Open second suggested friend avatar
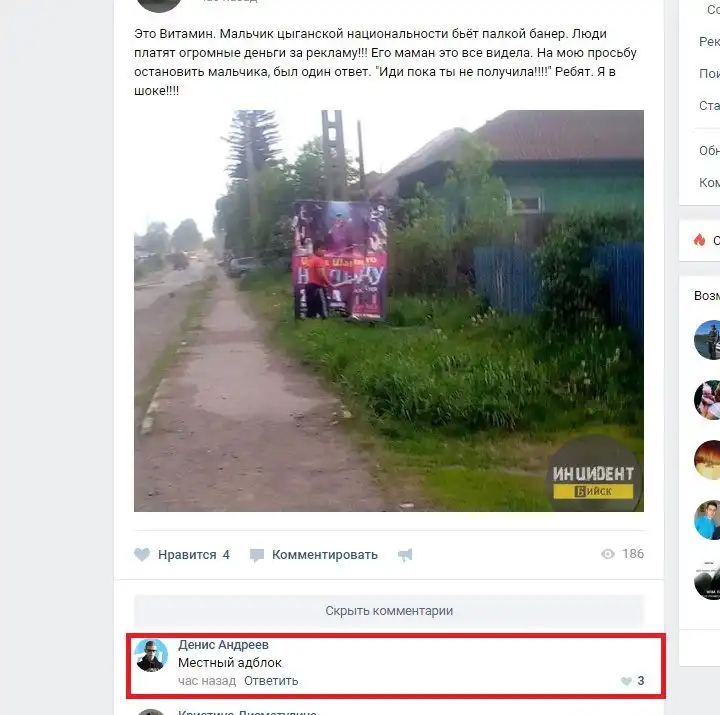The image size is (720, 715). [707, 400]
